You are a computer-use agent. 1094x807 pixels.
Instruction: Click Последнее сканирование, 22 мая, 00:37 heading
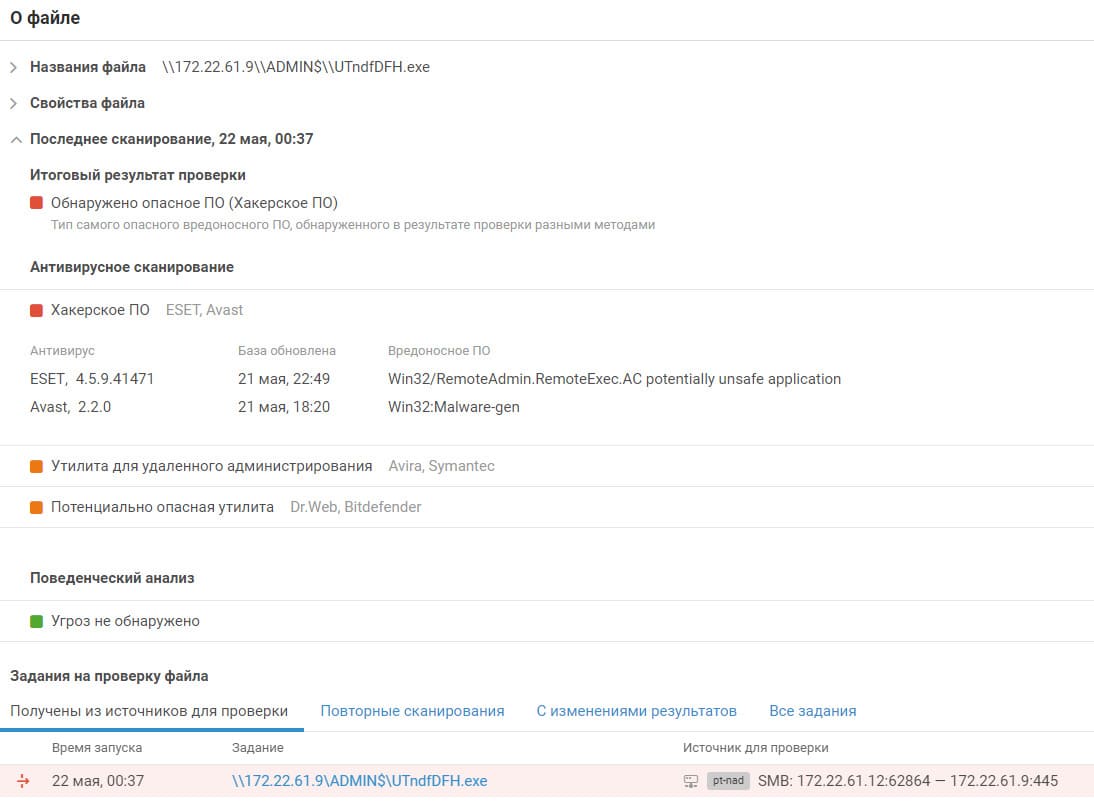172,139
